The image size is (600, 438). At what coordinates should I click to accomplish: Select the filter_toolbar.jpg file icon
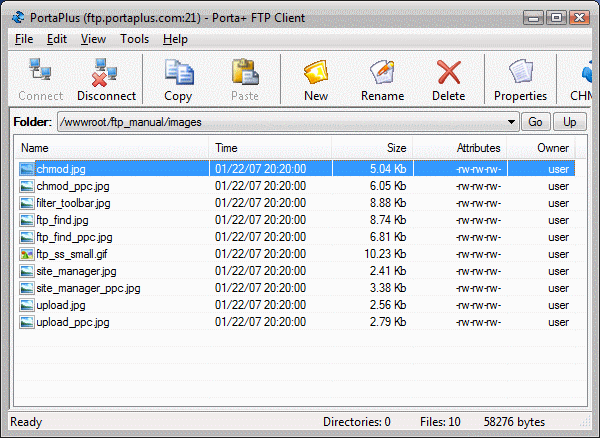(27, 203)
